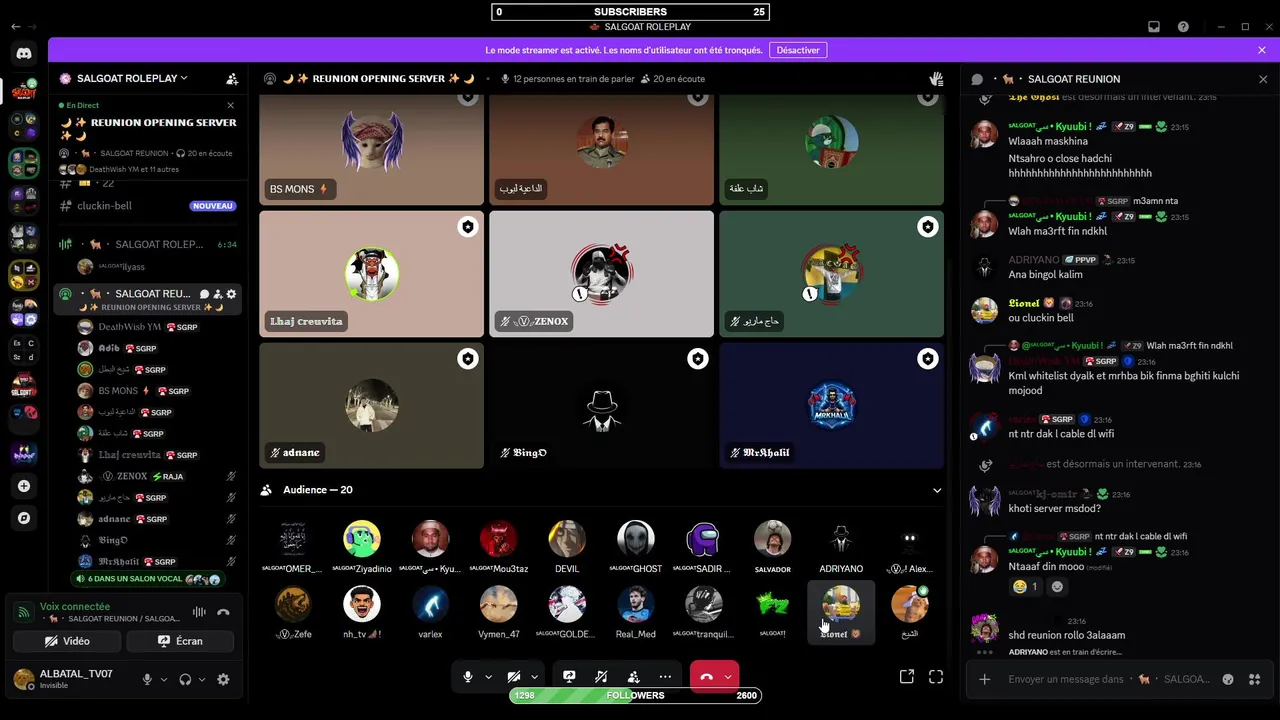This screenshot has height=720, width=1280.
Task: Click the add attachment plus icon
Action: pyautogui.click(x=985, y=679)
